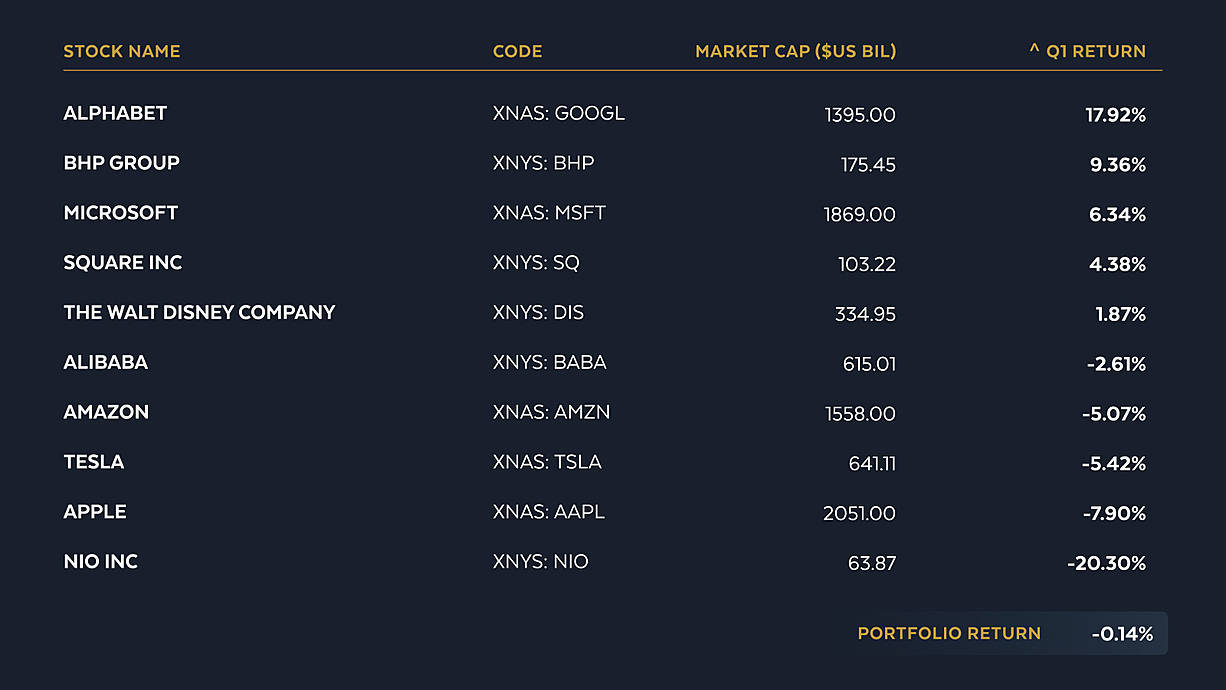The height and width of the screenshot is (690, 1226).
Task: Open the NIO Inc stock entry
Action: 100,562
